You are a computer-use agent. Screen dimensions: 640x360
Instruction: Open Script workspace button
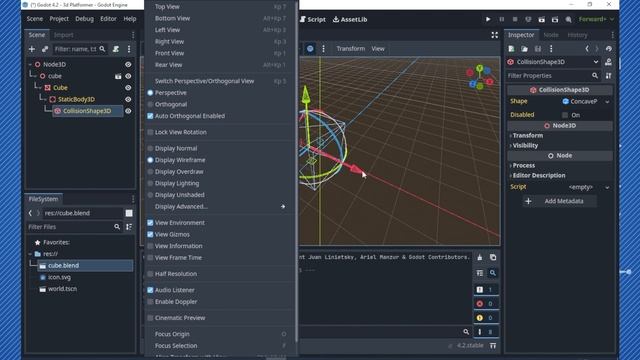click(313, 19)
